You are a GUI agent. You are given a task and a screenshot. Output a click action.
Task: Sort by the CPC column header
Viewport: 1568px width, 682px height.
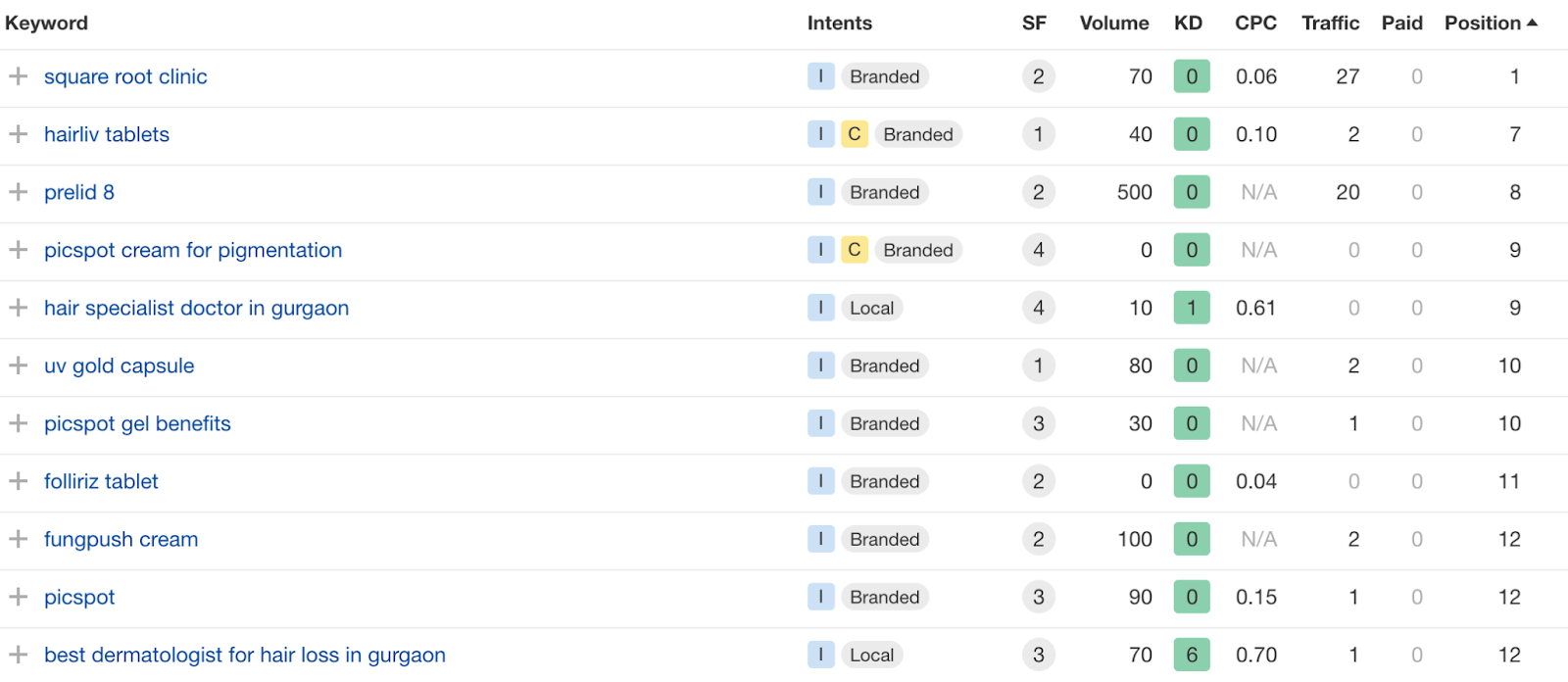pyautogui.click(x=1255, y=23)
